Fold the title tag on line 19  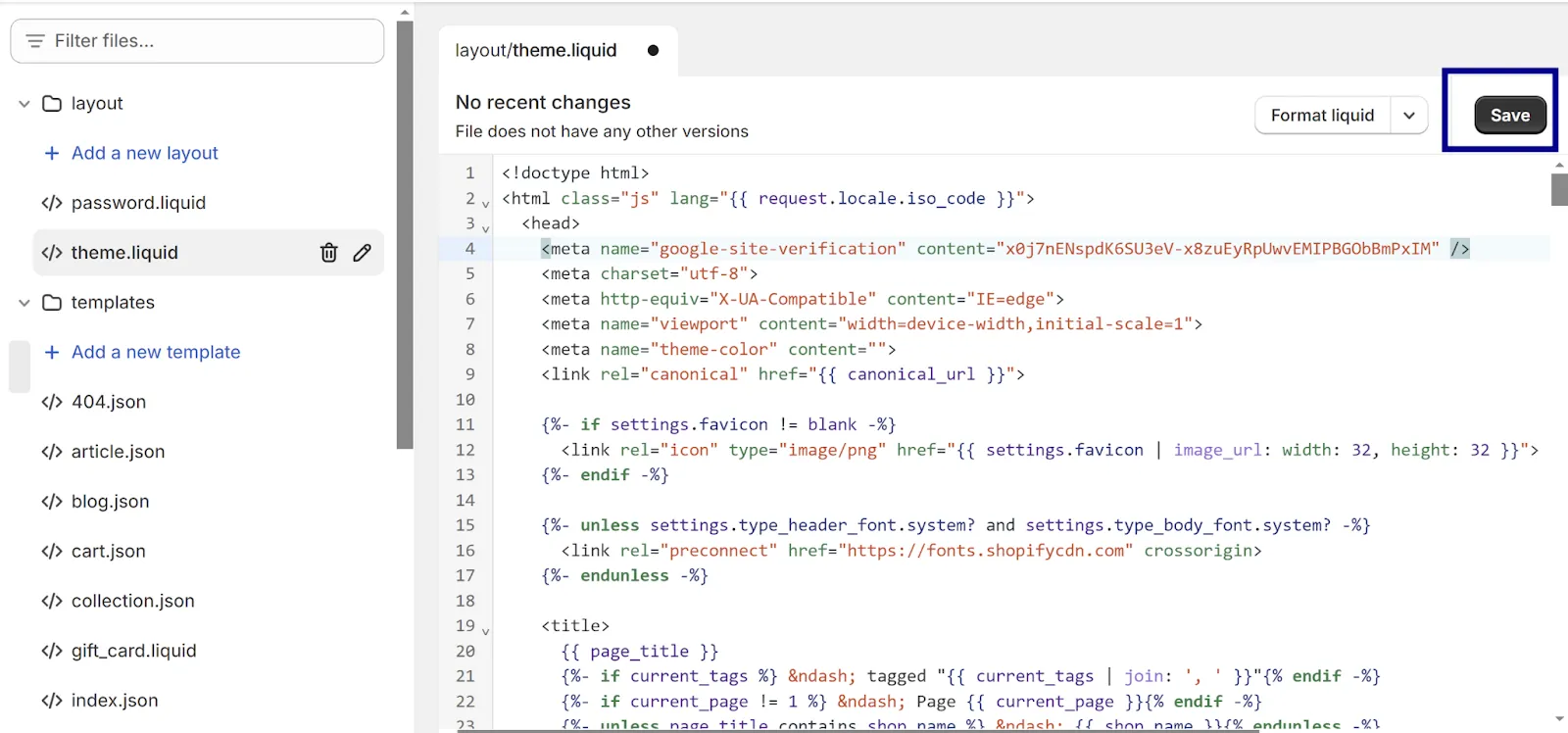pyautogui.click(x=486, y=631)
